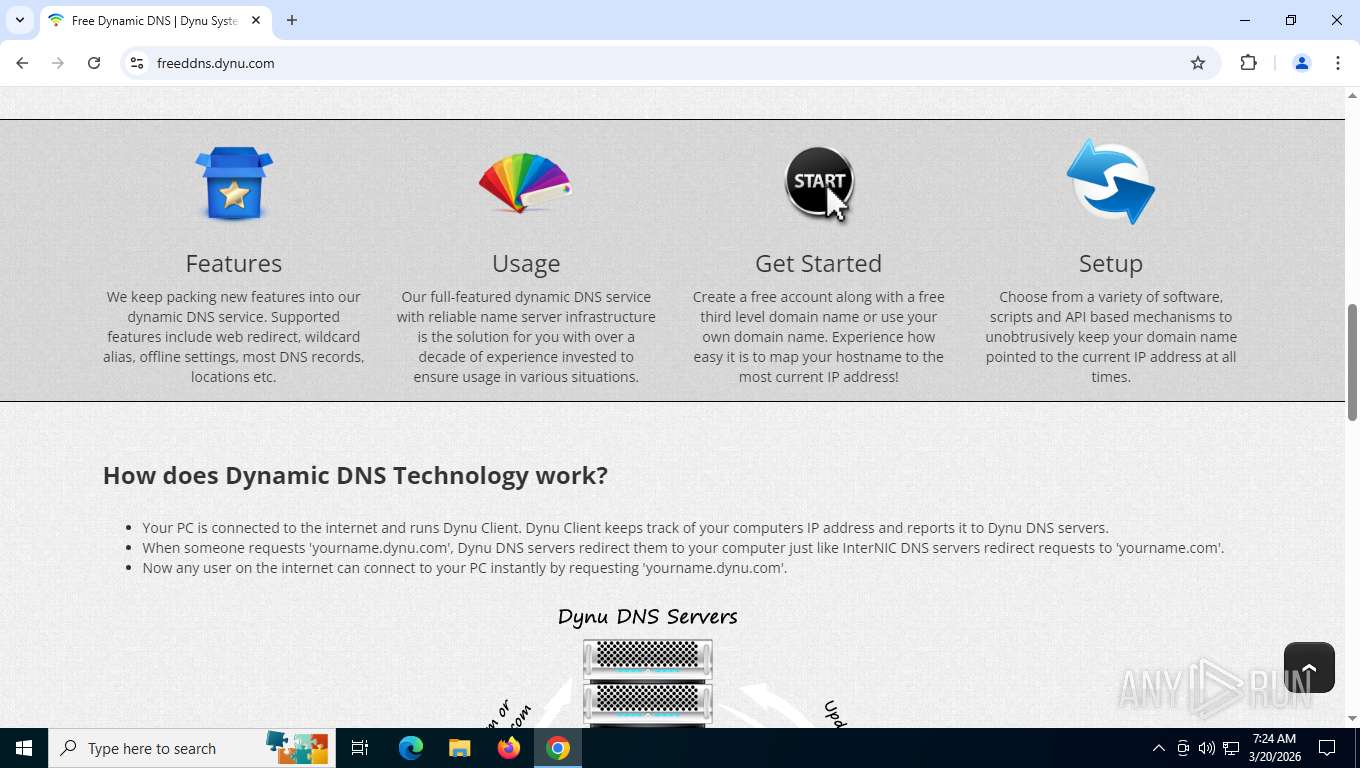Viewport: 1360px width, 768px height.
Task: Click the black START button icon
Action: click(x=819, y=183)
